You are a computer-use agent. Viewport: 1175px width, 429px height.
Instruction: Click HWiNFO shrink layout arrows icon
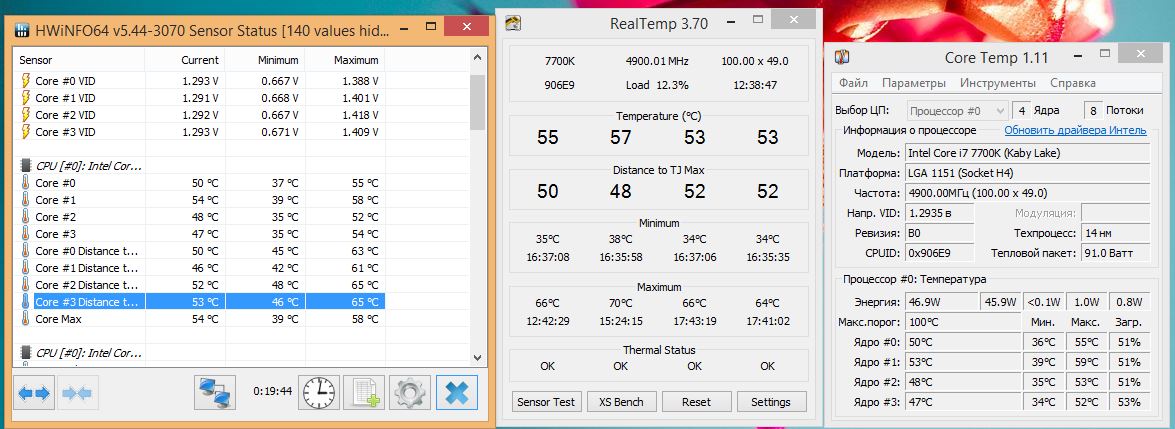[x=76, y=393]
